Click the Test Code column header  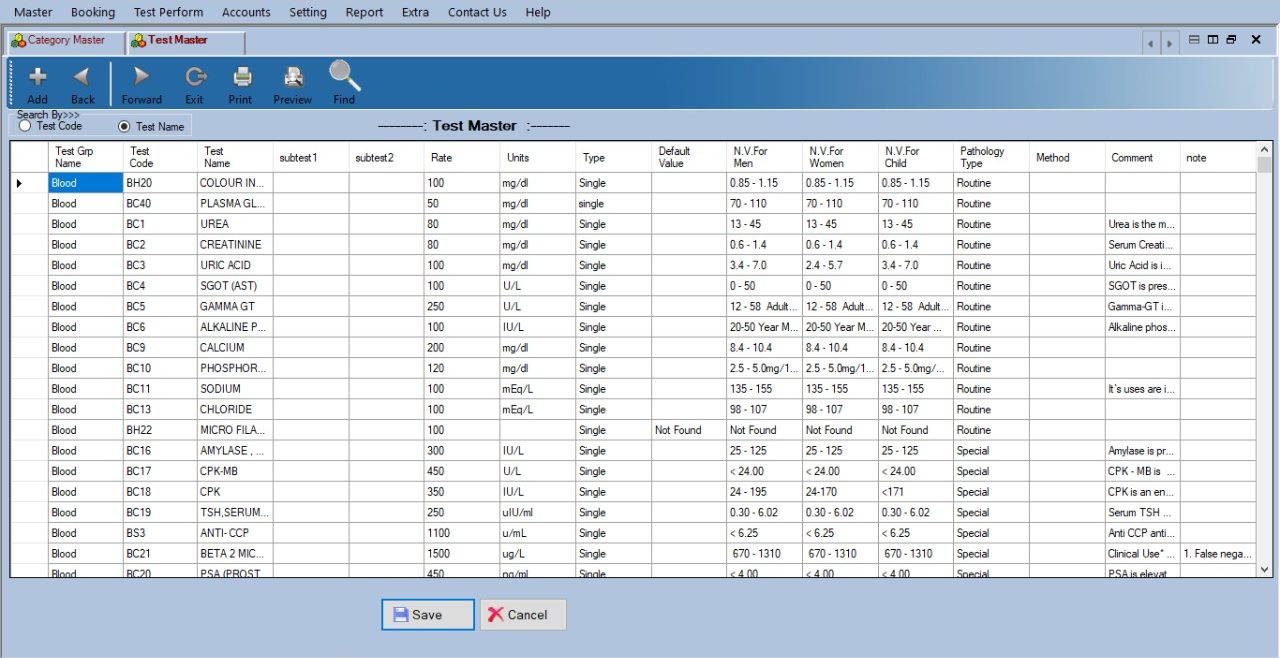160,157
